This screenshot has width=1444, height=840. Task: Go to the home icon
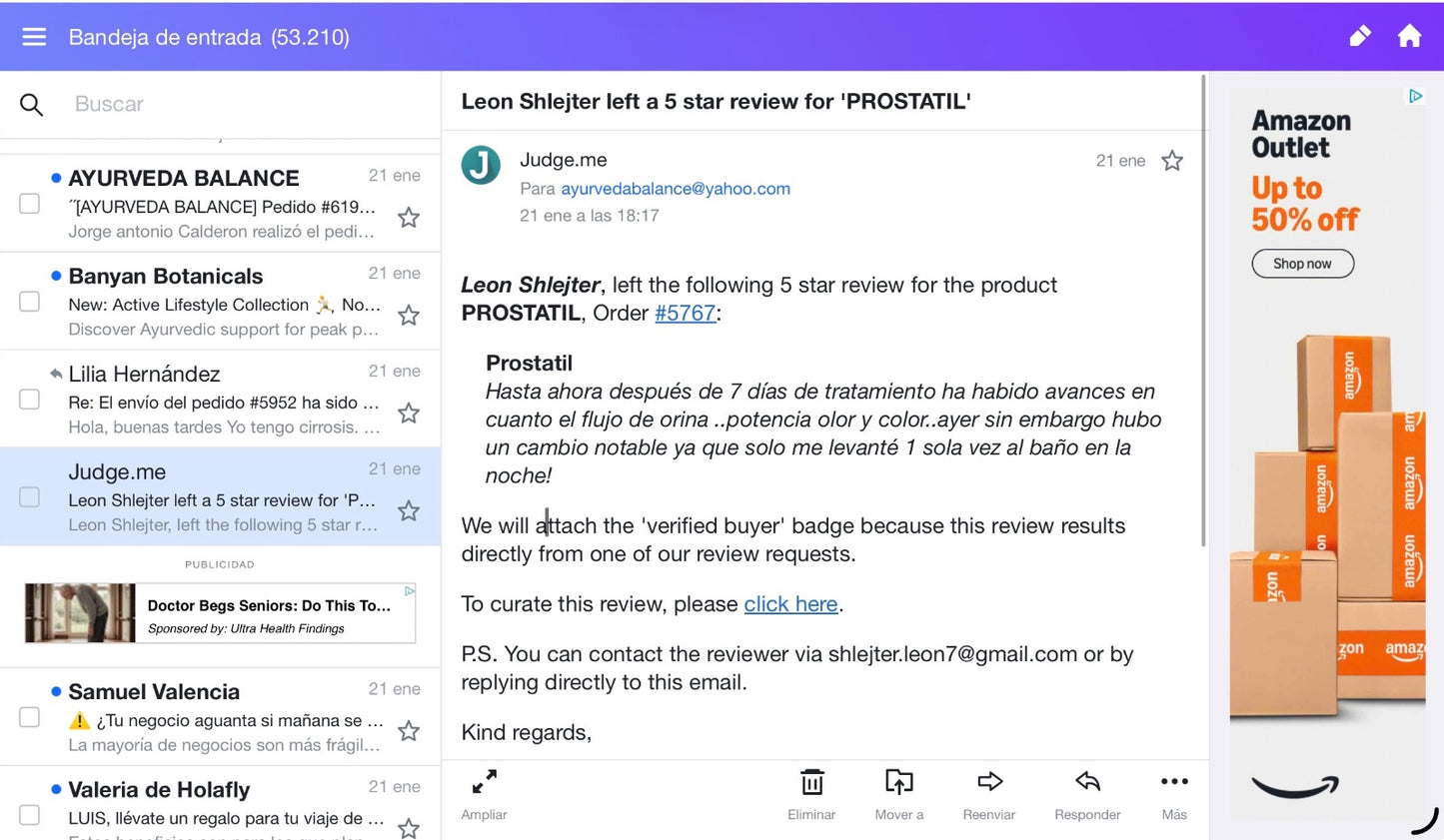pyautogui.click(x=1409, y=37)
